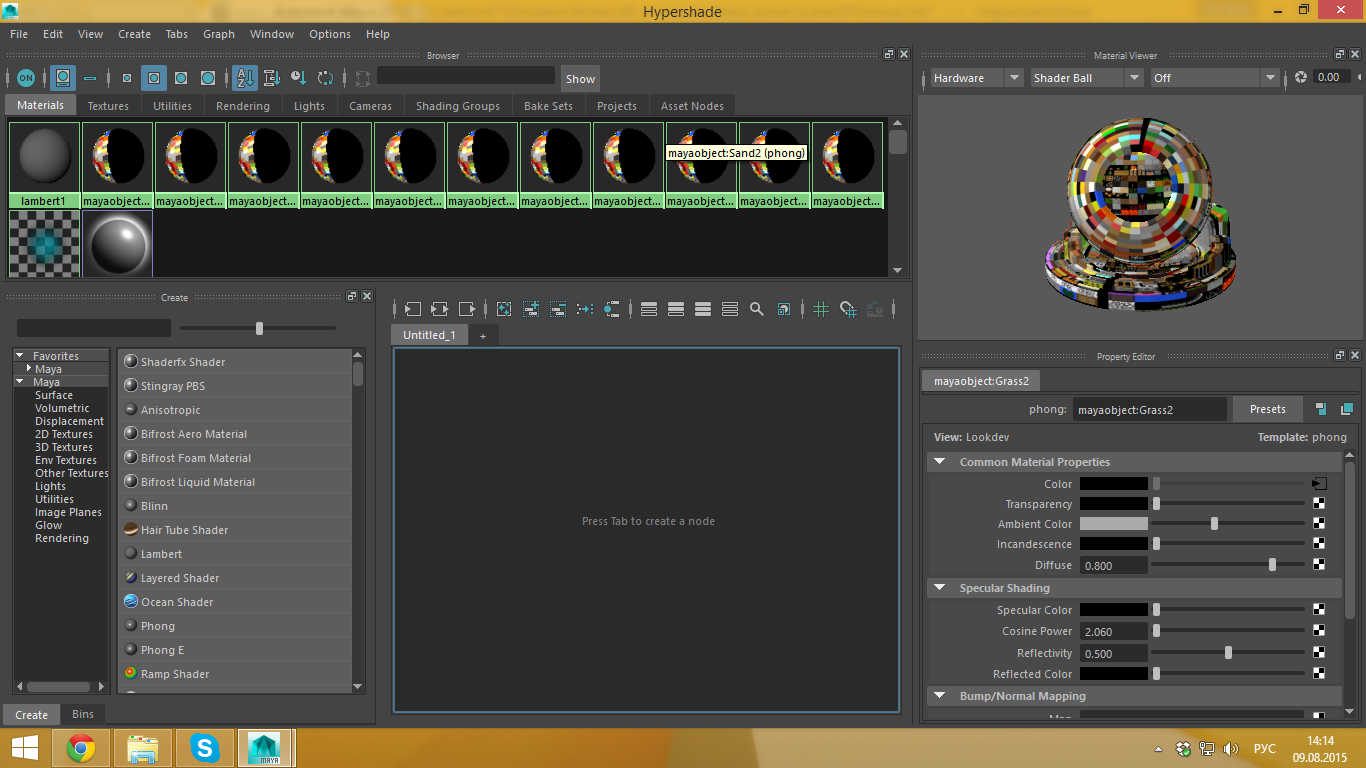Click the Cosine Power value field
Viewport: 1366px width, 768px height.
pyautogui.click(x=1114, y=632)
